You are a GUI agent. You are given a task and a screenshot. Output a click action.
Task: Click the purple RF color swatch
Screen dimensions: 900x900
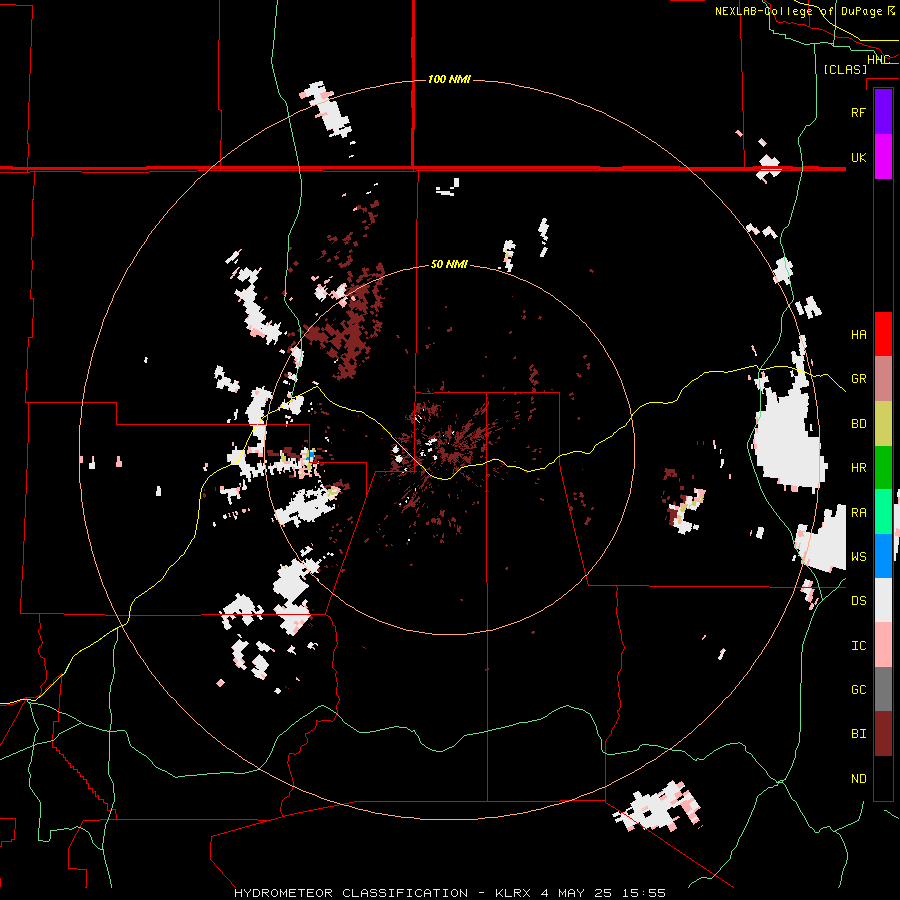[x=883, y=112]
